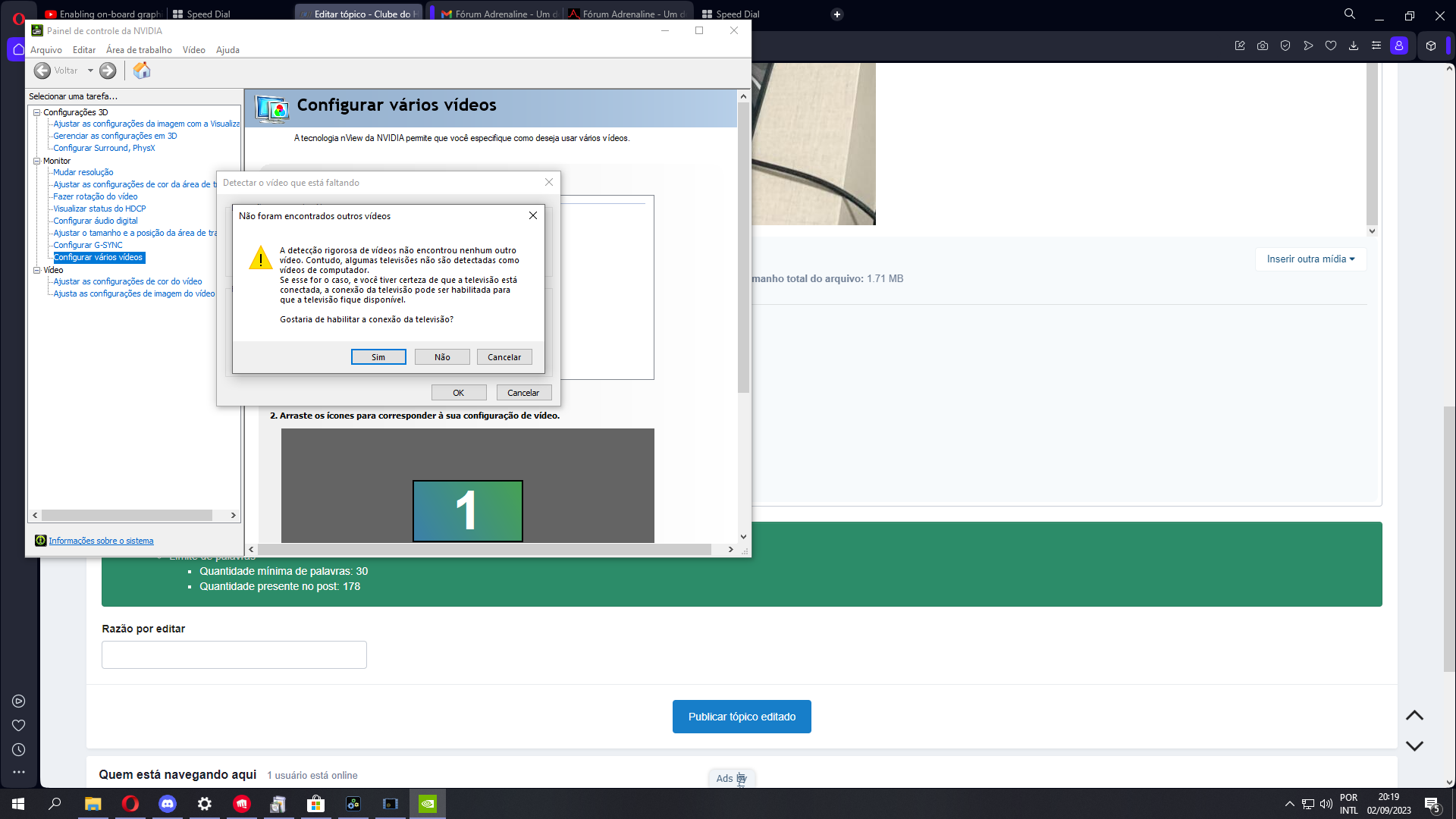The image size is (1456, 819).
Task: Click Não in the warning dialog
Action: [442, 357]
